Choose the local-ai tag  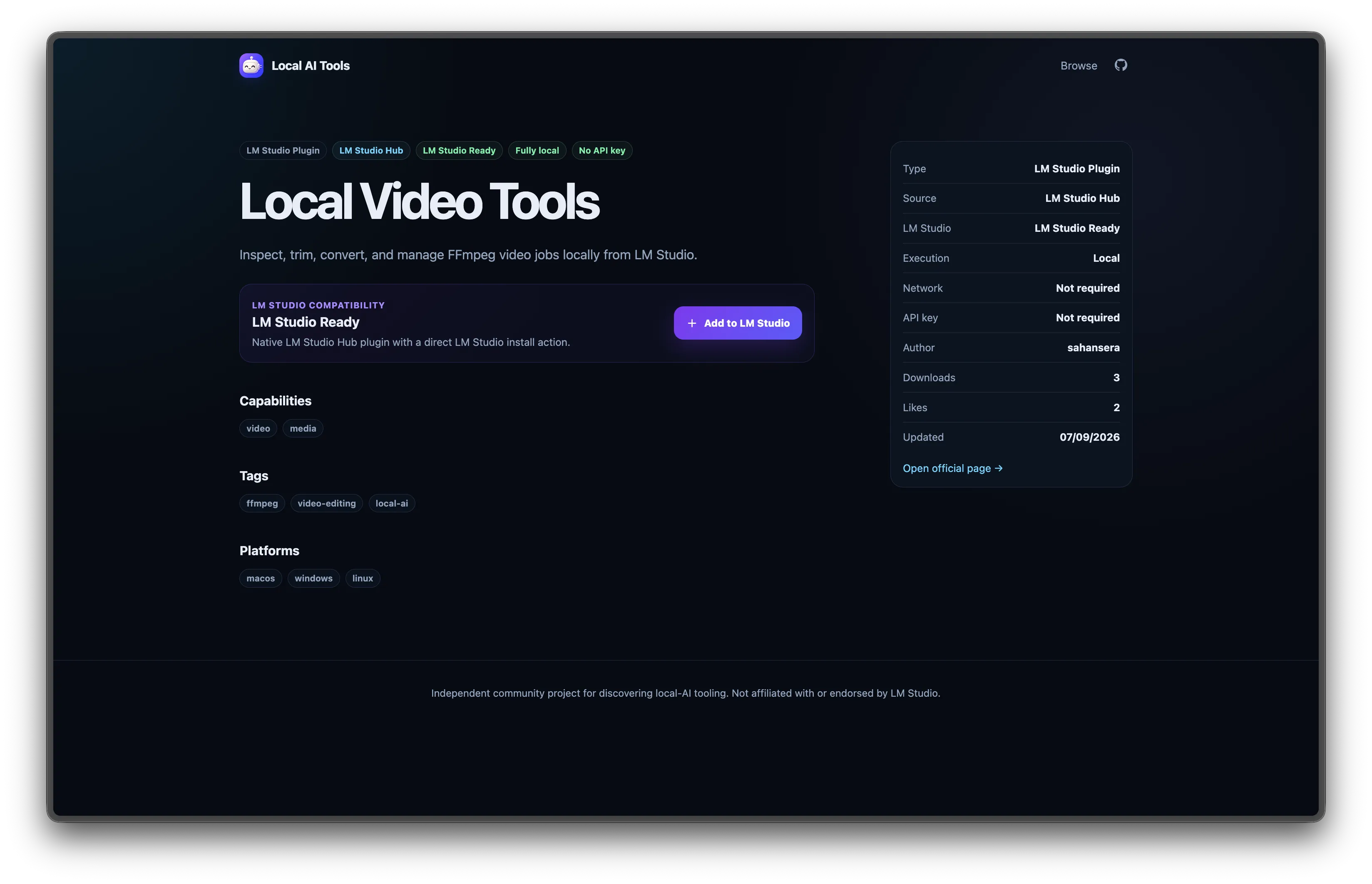(x=392, y=504)
